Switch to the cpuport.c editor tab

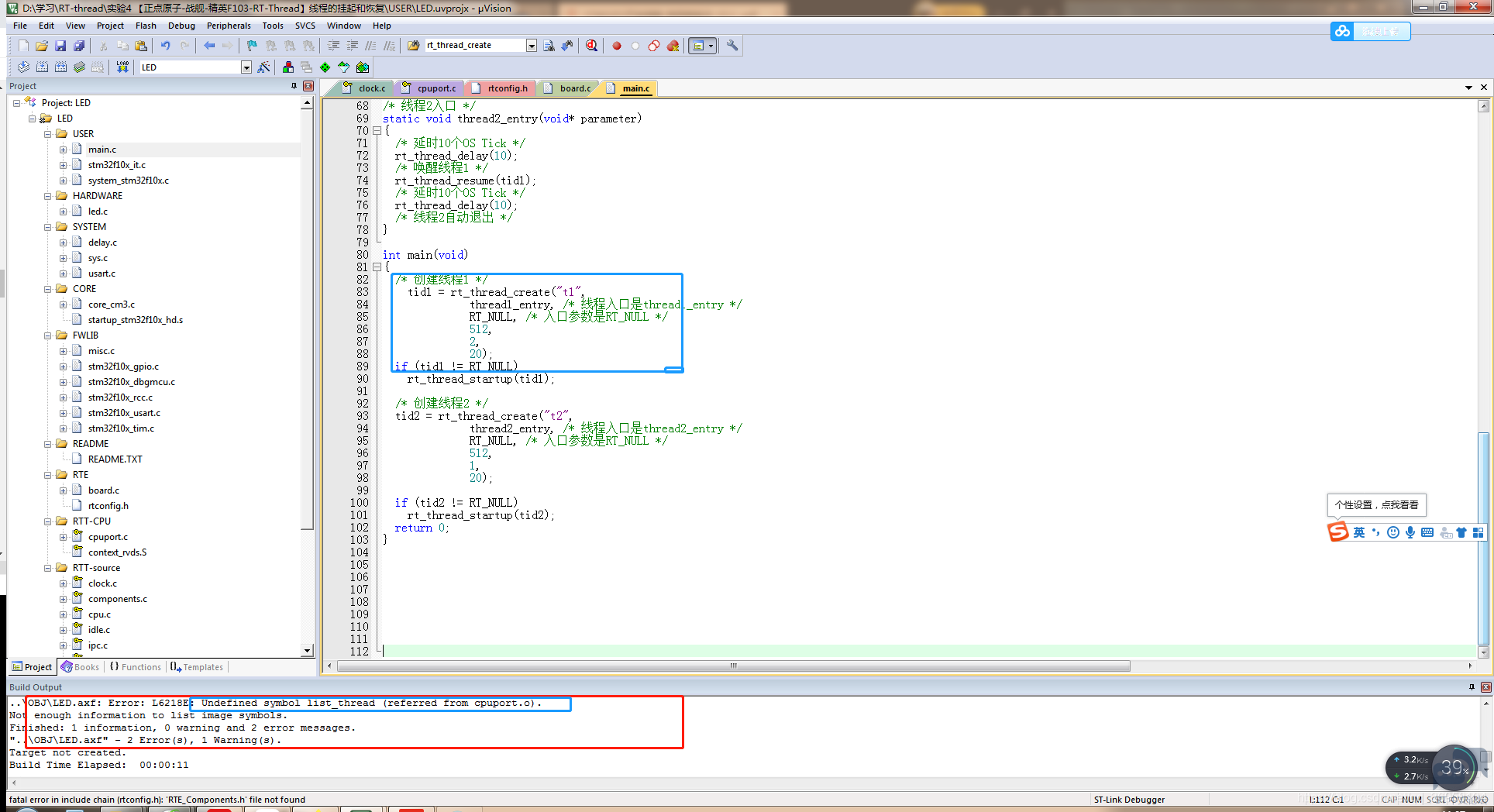point(429,88)
